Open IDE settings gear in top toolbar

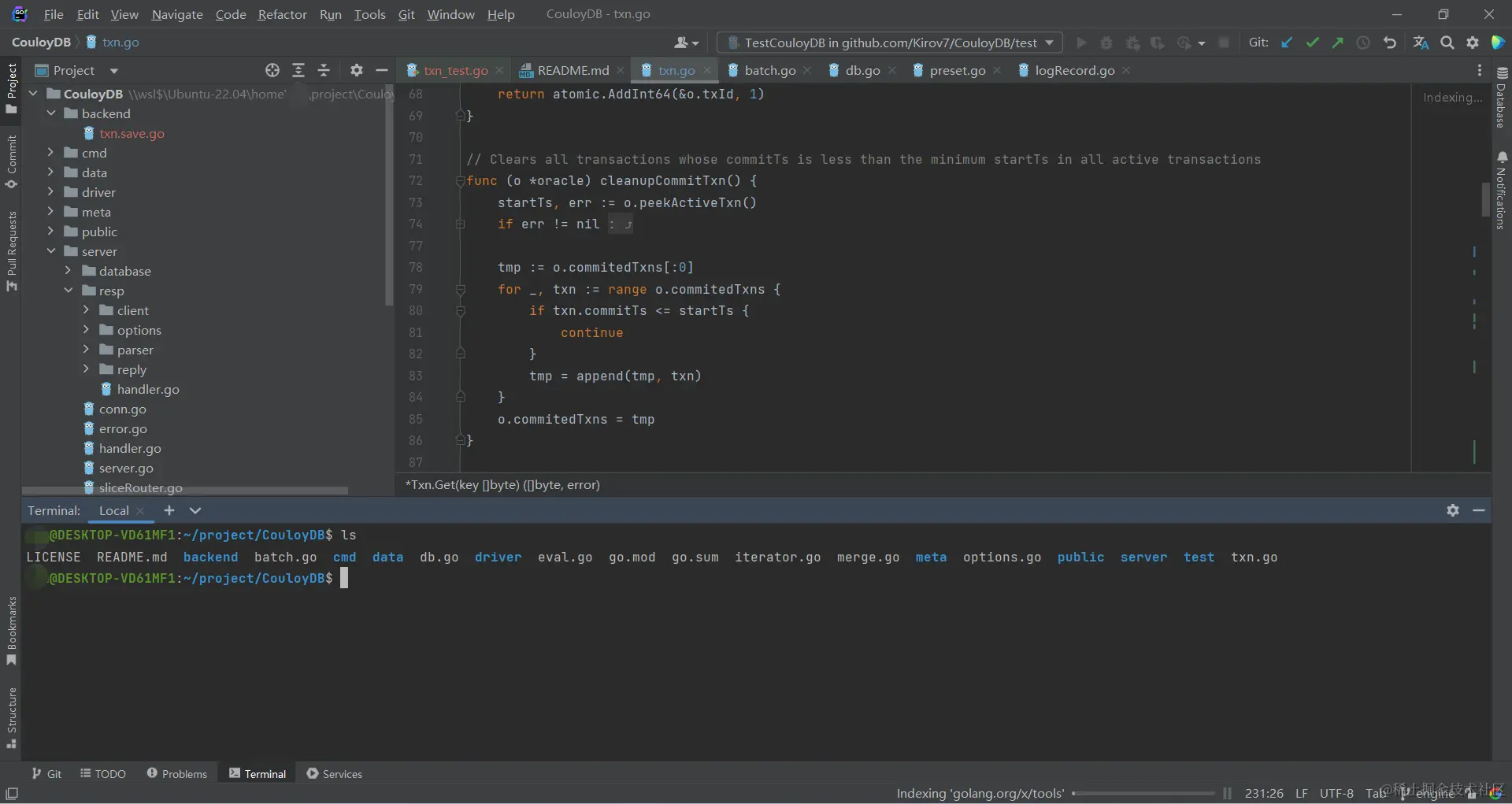1473,43
